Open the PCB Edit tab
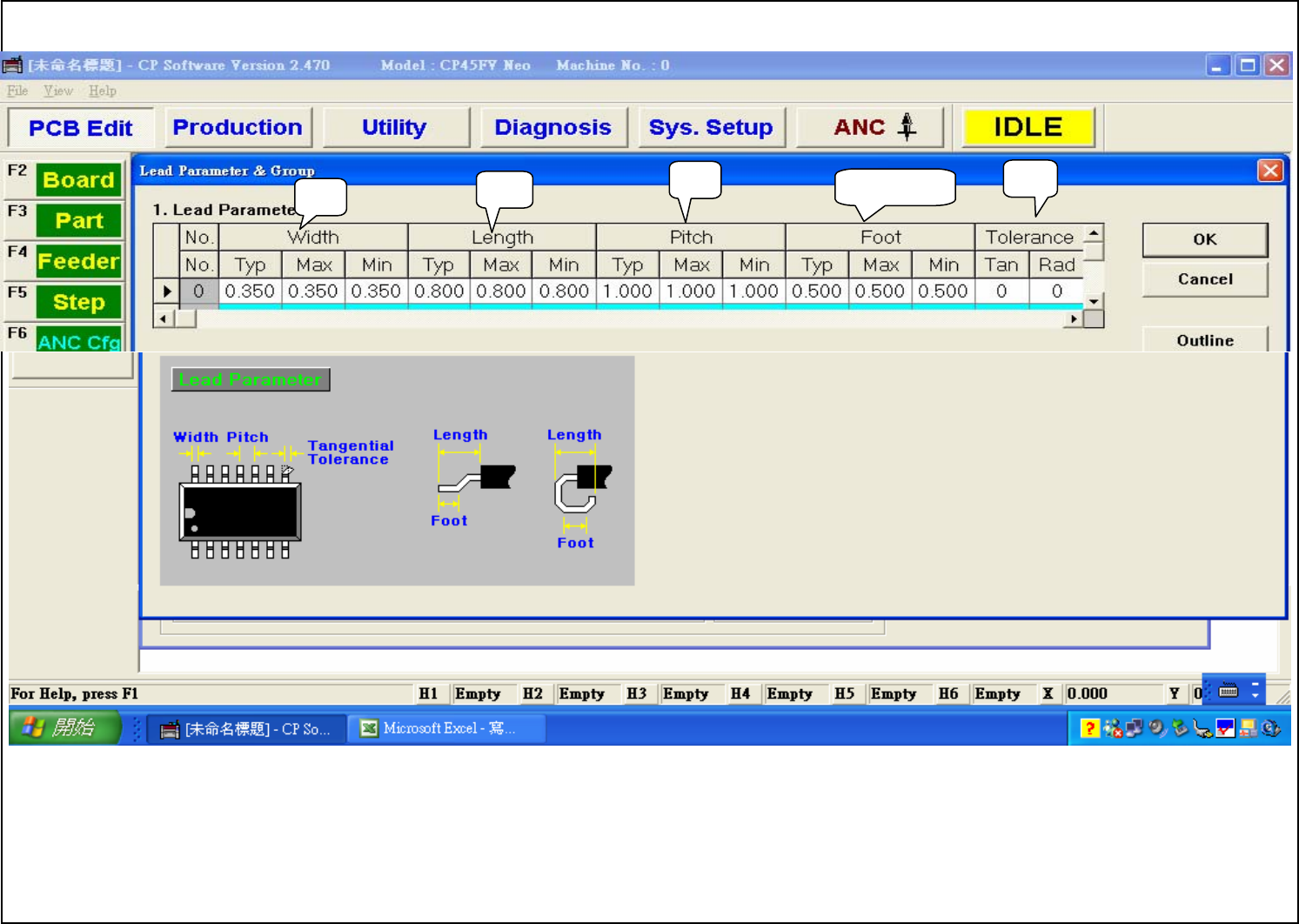This screenshot has height=924, width=1299. (x=81, y=128)
